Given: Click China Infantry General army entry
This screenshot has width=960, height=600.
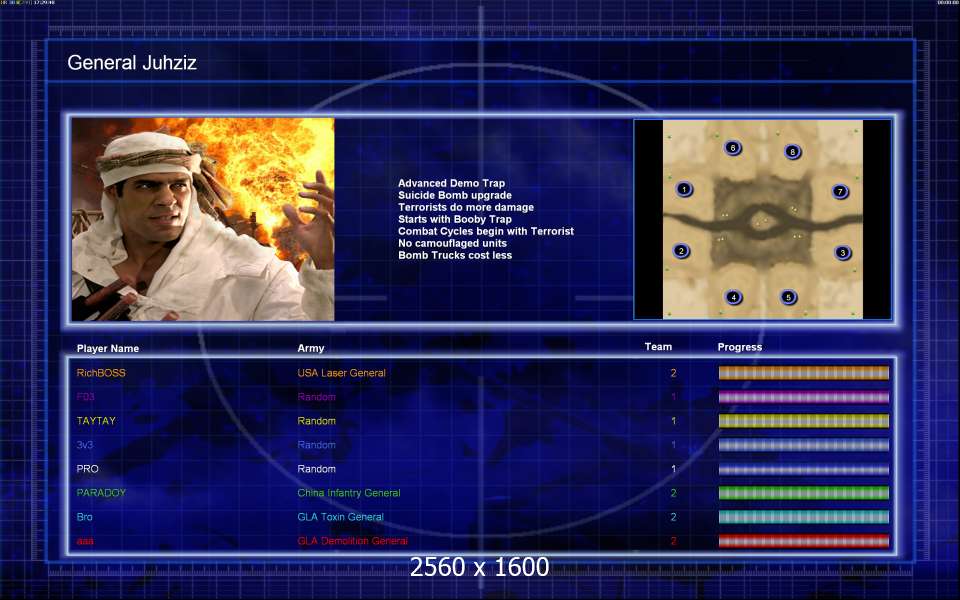Looking at the screenshot, I should pos(349,493).
